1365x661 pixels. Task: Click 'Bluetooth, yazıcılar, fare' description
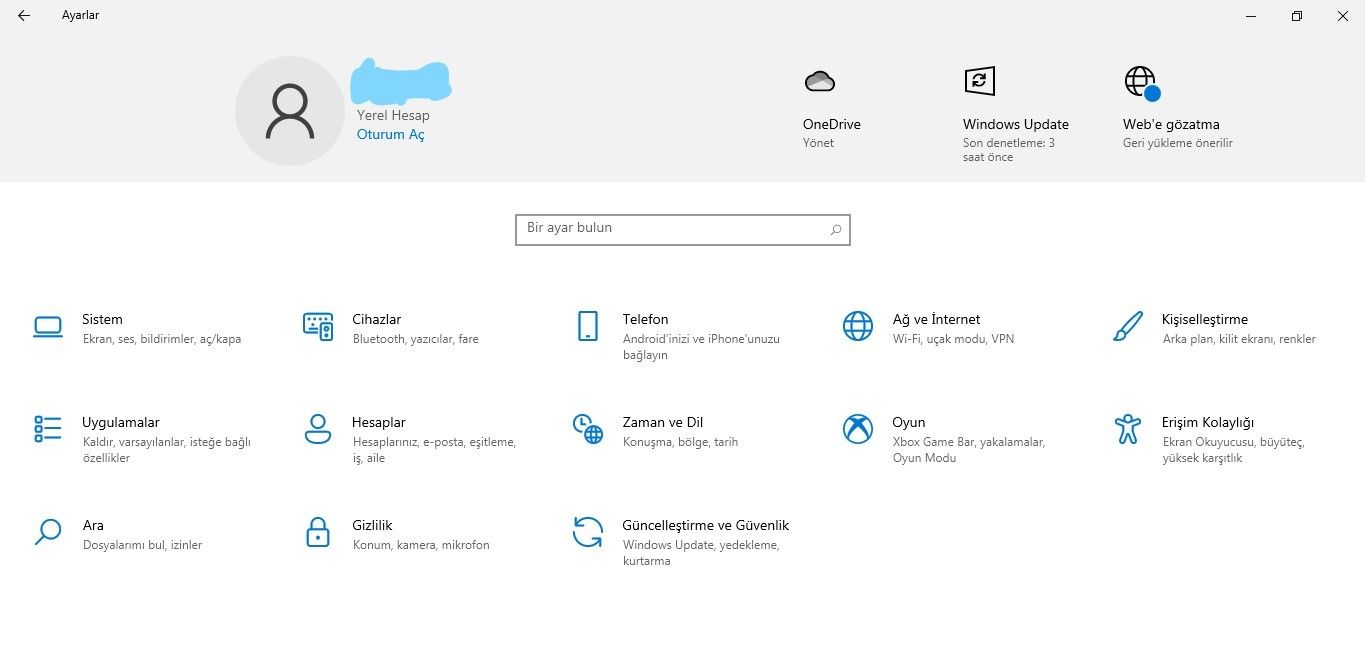(x=416, y=339)
